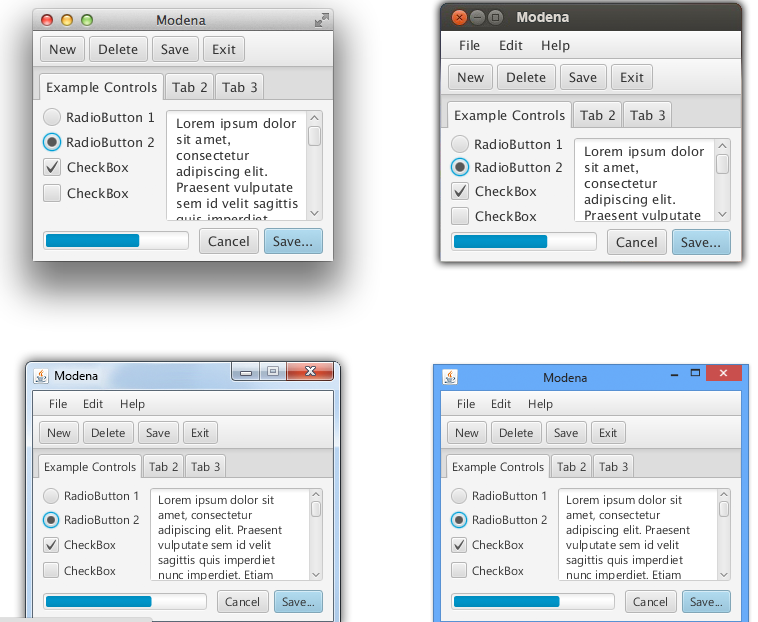
Task: Close the Ubuntu Modena window with orange X
Action: pos(459,18)
